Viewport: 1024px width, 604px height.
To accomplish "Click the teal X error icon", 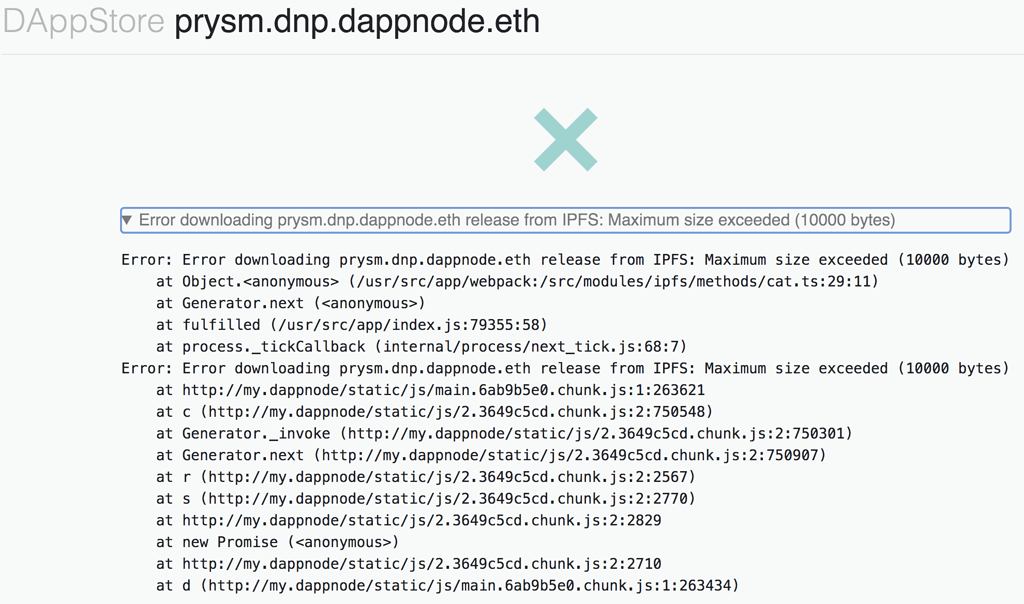I will point(565,140).
